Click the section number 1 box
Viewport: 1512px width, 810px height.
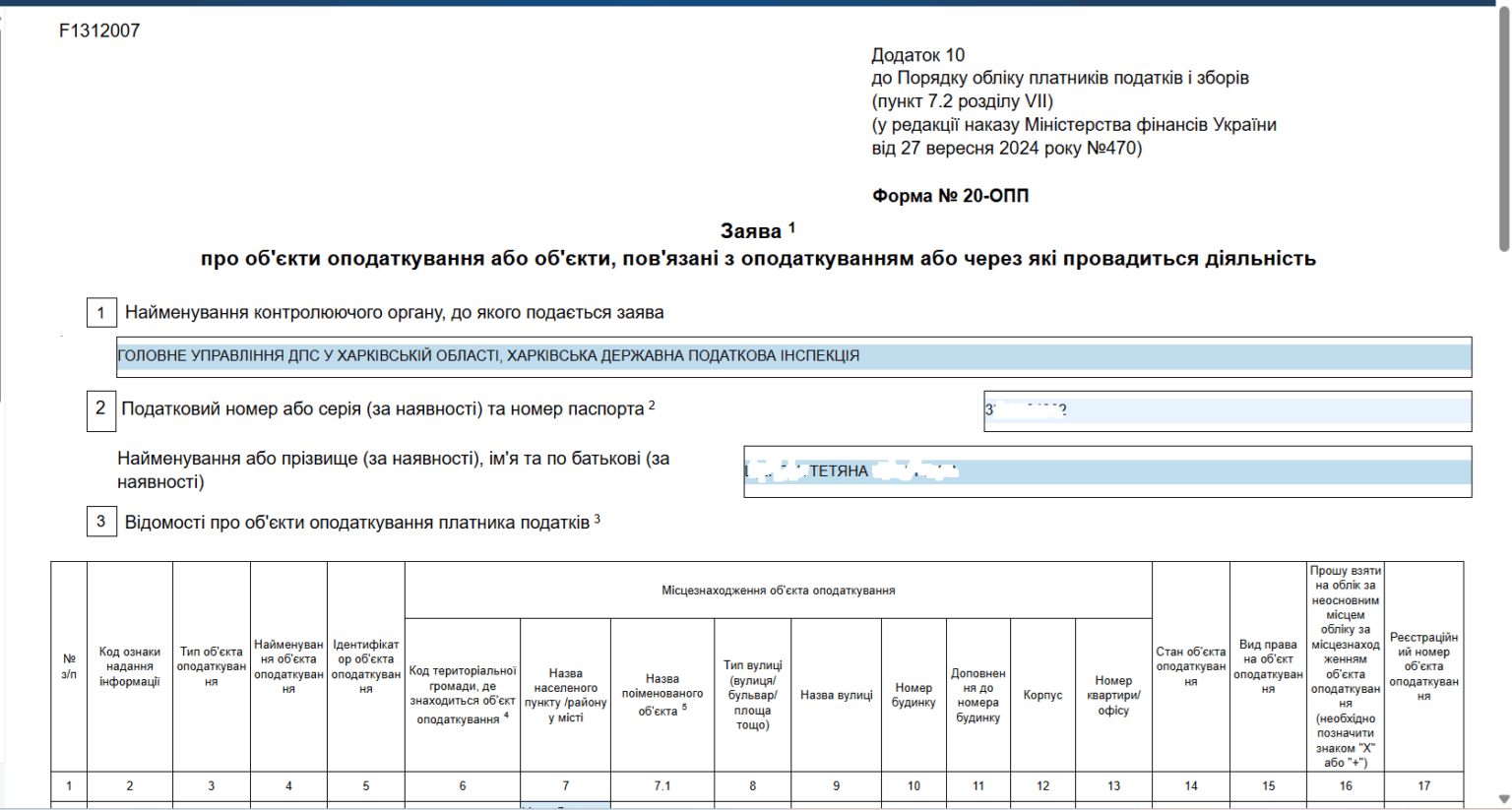(x=101, y=313)
